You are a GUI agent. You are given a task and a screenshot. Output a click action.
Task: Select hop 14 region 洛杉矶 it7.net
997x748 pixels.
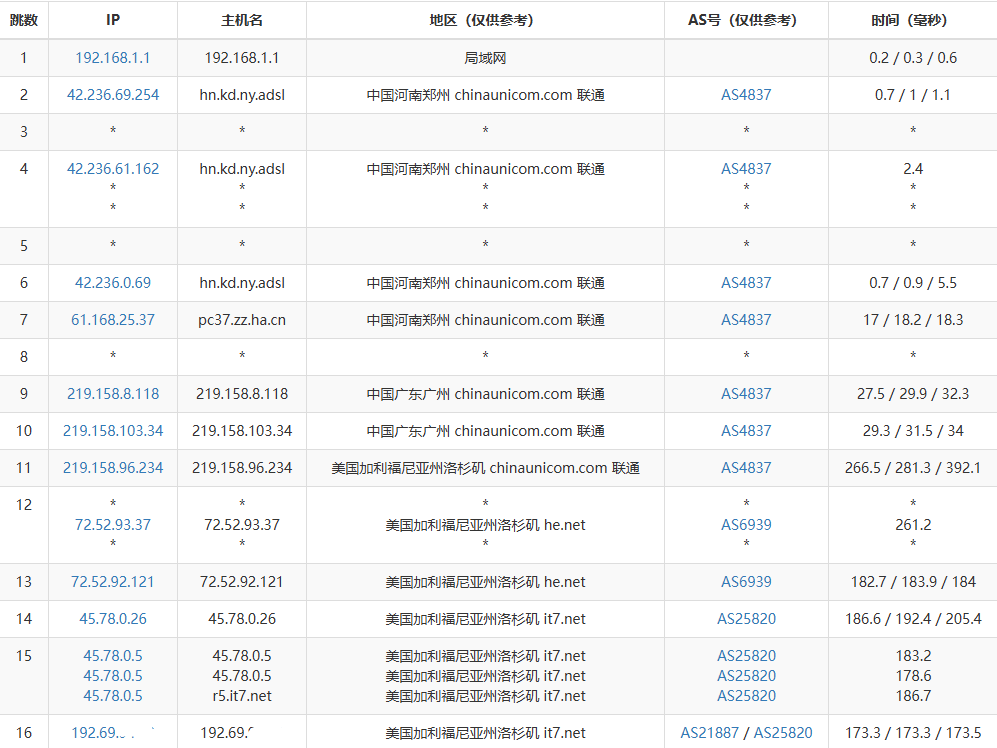coord(485,618)
